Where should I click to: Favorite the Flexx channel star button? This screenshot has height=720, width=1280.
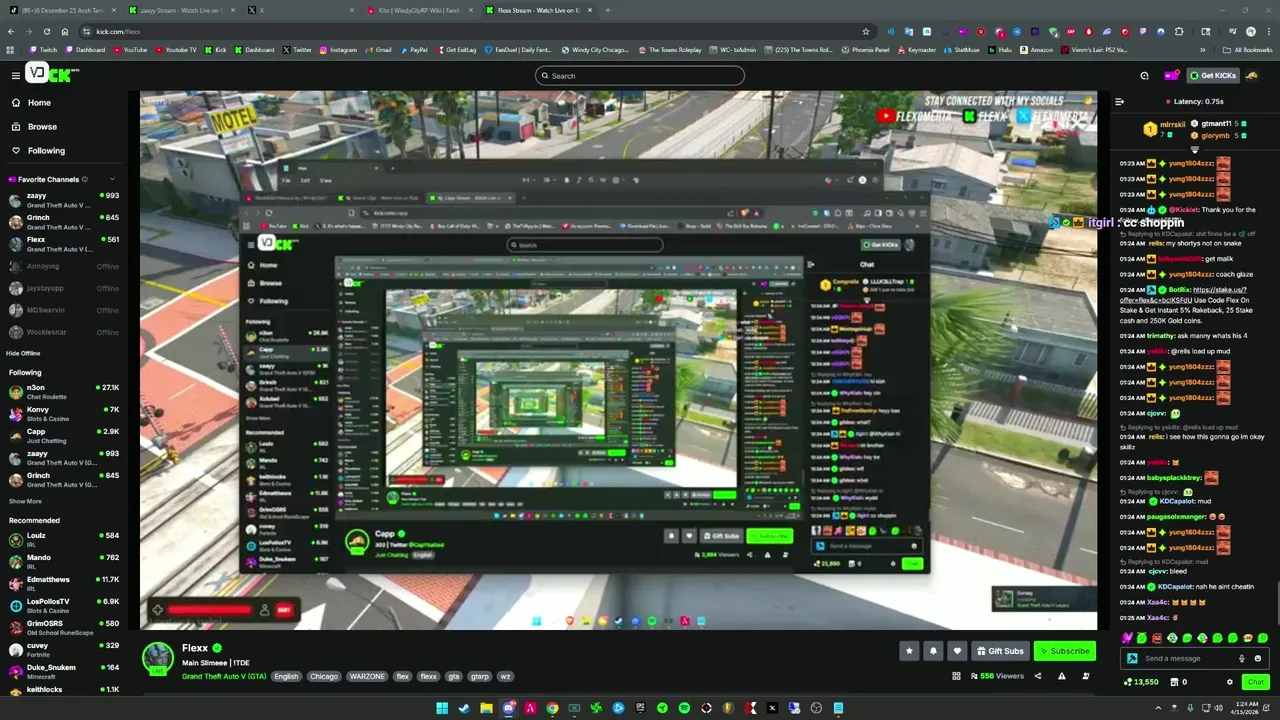coord(909,651)
